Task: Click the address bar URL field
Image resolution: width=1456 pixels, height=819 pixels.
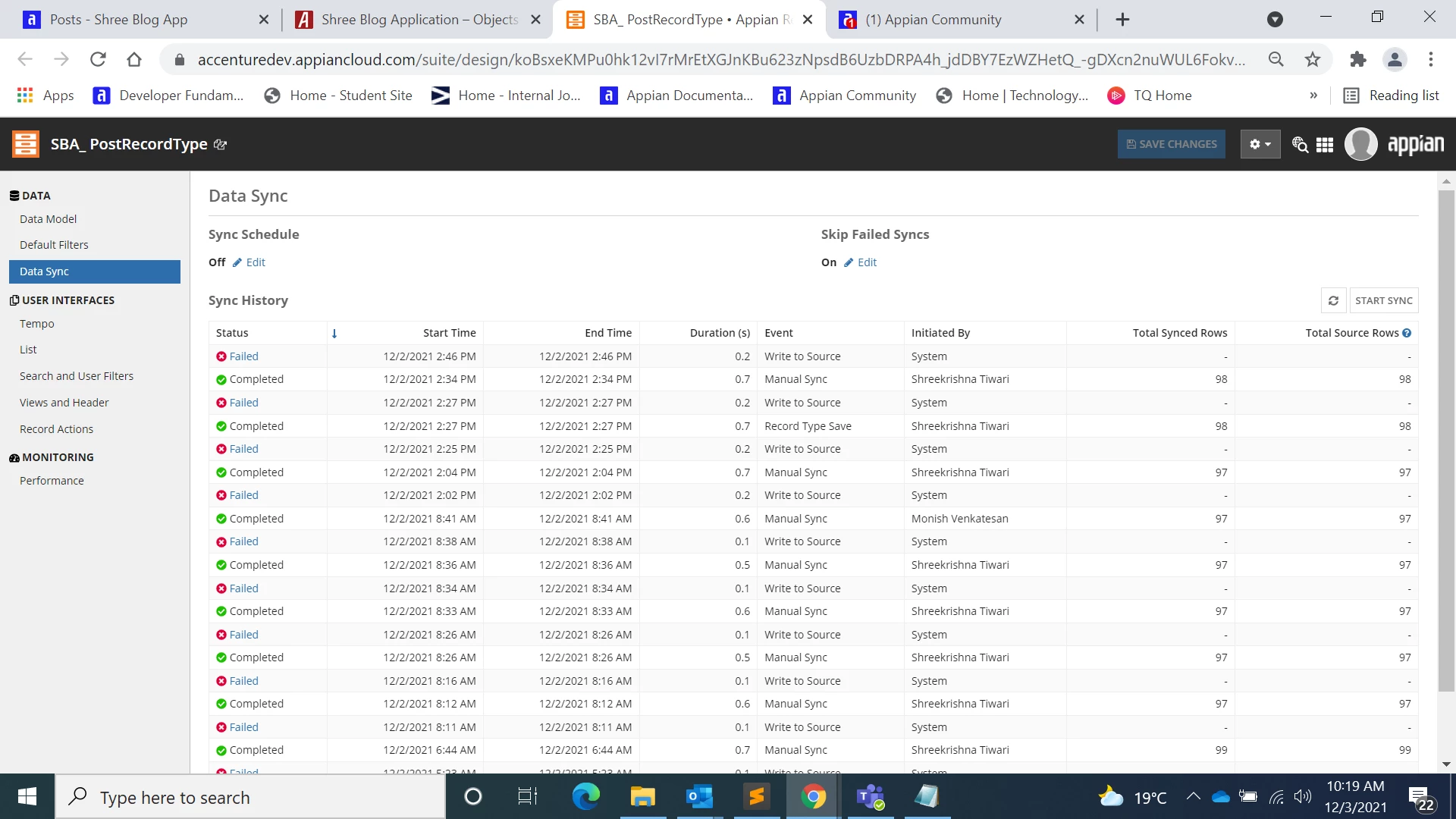Action: [721, 59]
